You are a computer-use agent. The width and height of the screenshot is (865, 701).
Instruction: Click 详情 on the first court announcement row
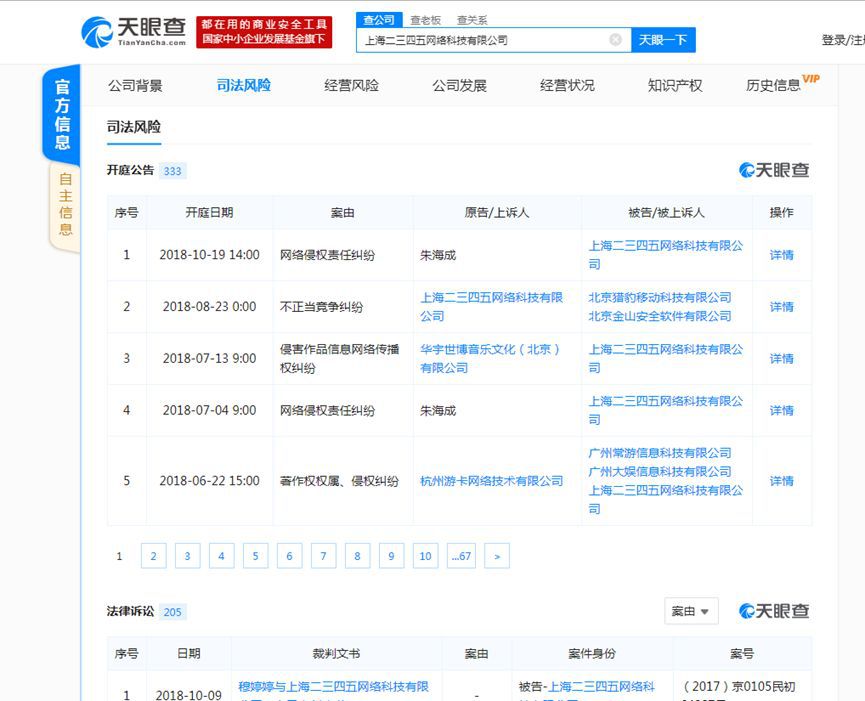coord(782,255)
